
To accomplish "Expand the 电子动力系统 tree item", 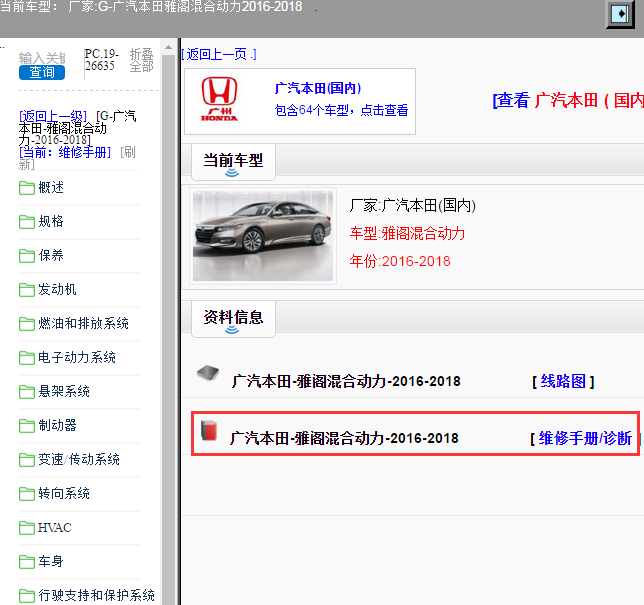I will pos(77,358).
